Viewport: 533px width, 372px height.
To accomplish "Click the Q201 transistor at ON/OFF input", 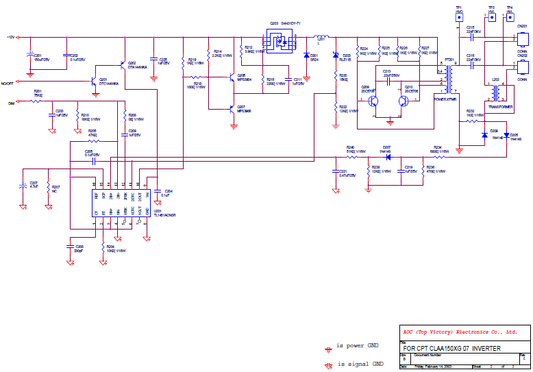I will click(94, 82).
